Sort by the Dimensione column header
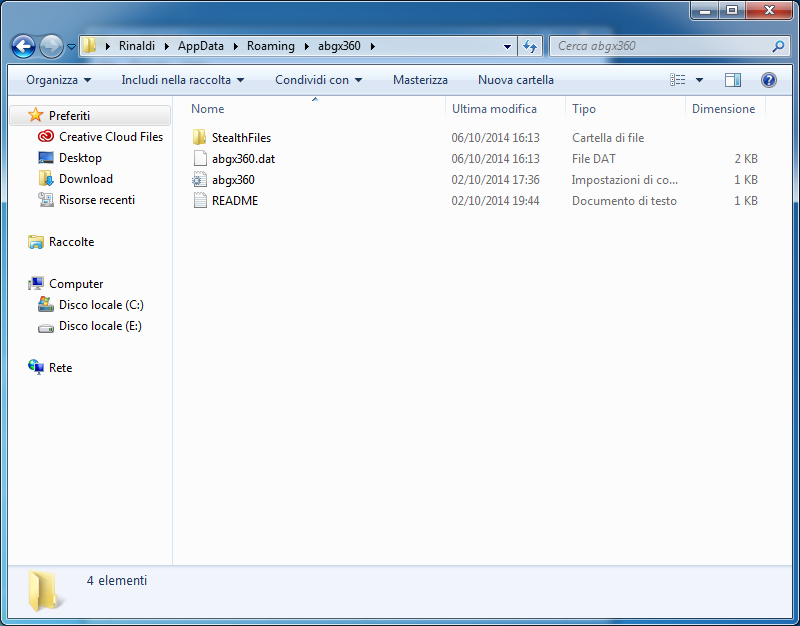800x626 pixels. point(725,109)
